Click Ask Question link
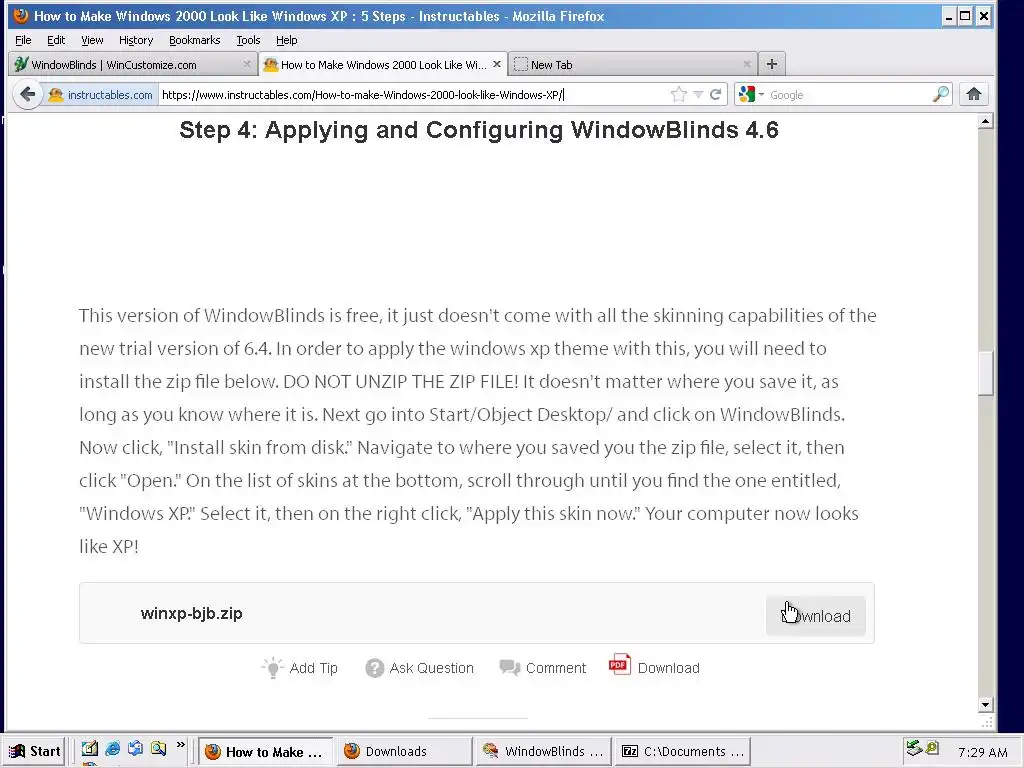Screen dimensions: 1024x768 tap(420, 667)
